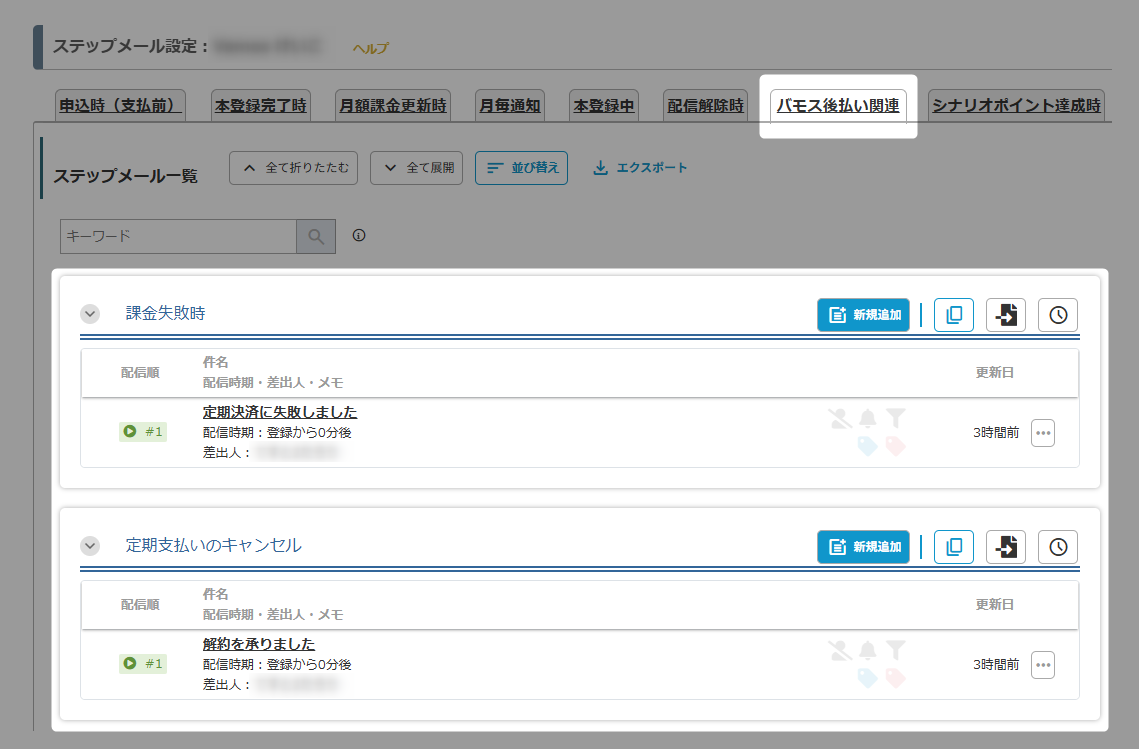Open more options for 定期決済に失敗しました row
The image size is (1139, 749).
click(1043, 433)
